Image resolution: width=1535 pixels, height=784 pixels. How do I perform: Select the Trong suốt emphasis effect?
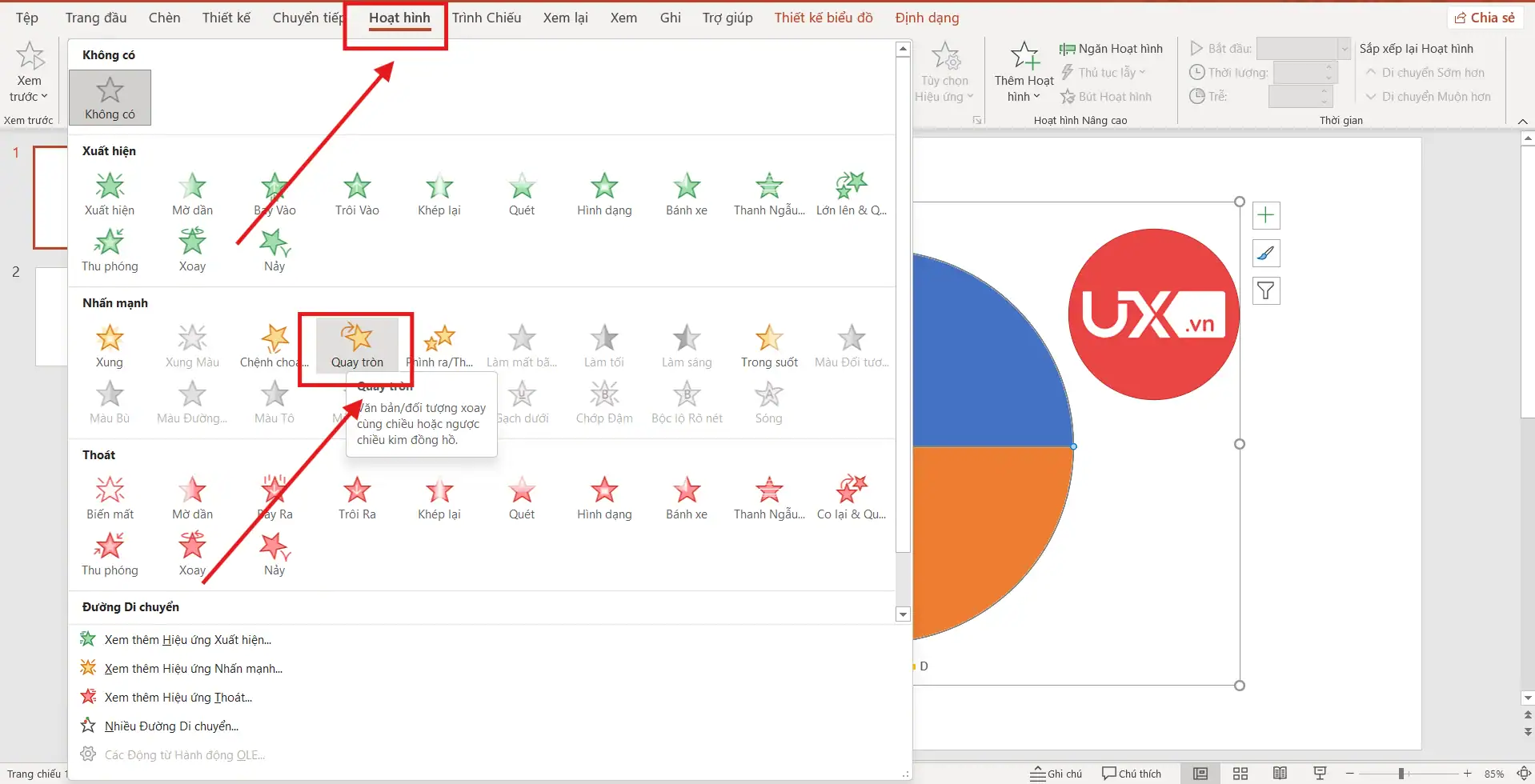[768, 346]
